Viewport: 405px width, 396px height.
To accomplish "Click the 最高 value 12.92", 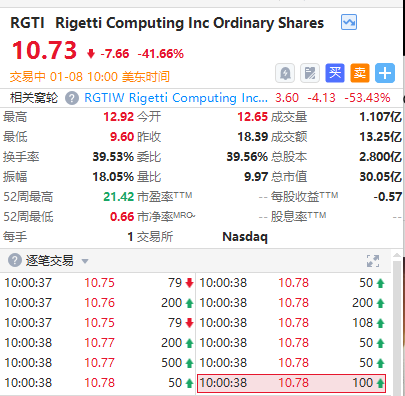I will pos(118,117).
